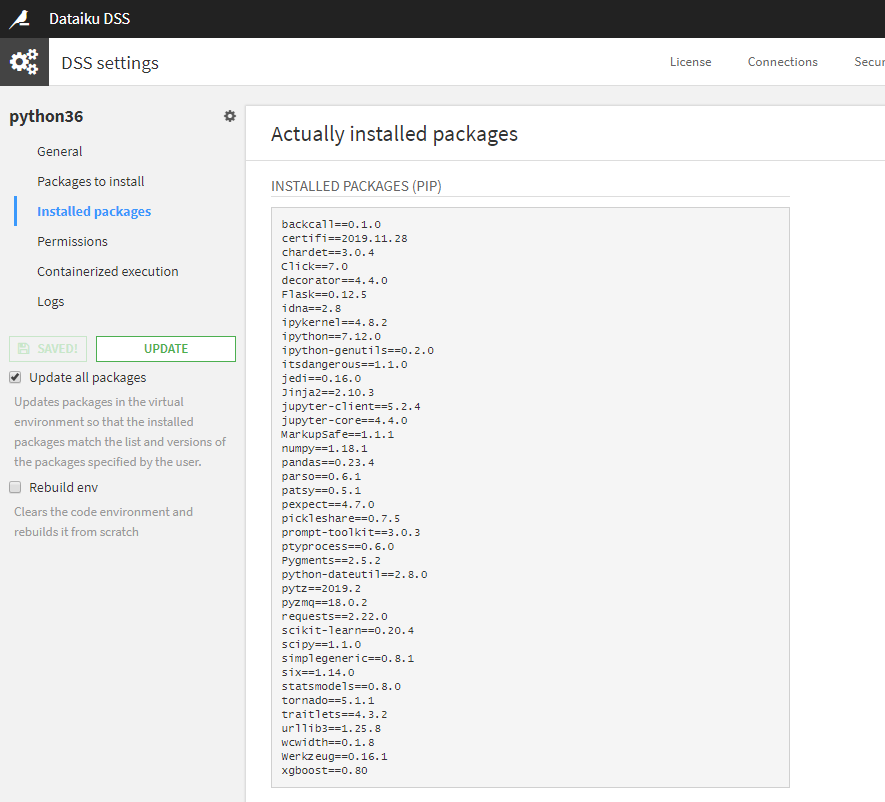885x802 pixels.
Task: Open Packages to install section
Action: [91, 181]
